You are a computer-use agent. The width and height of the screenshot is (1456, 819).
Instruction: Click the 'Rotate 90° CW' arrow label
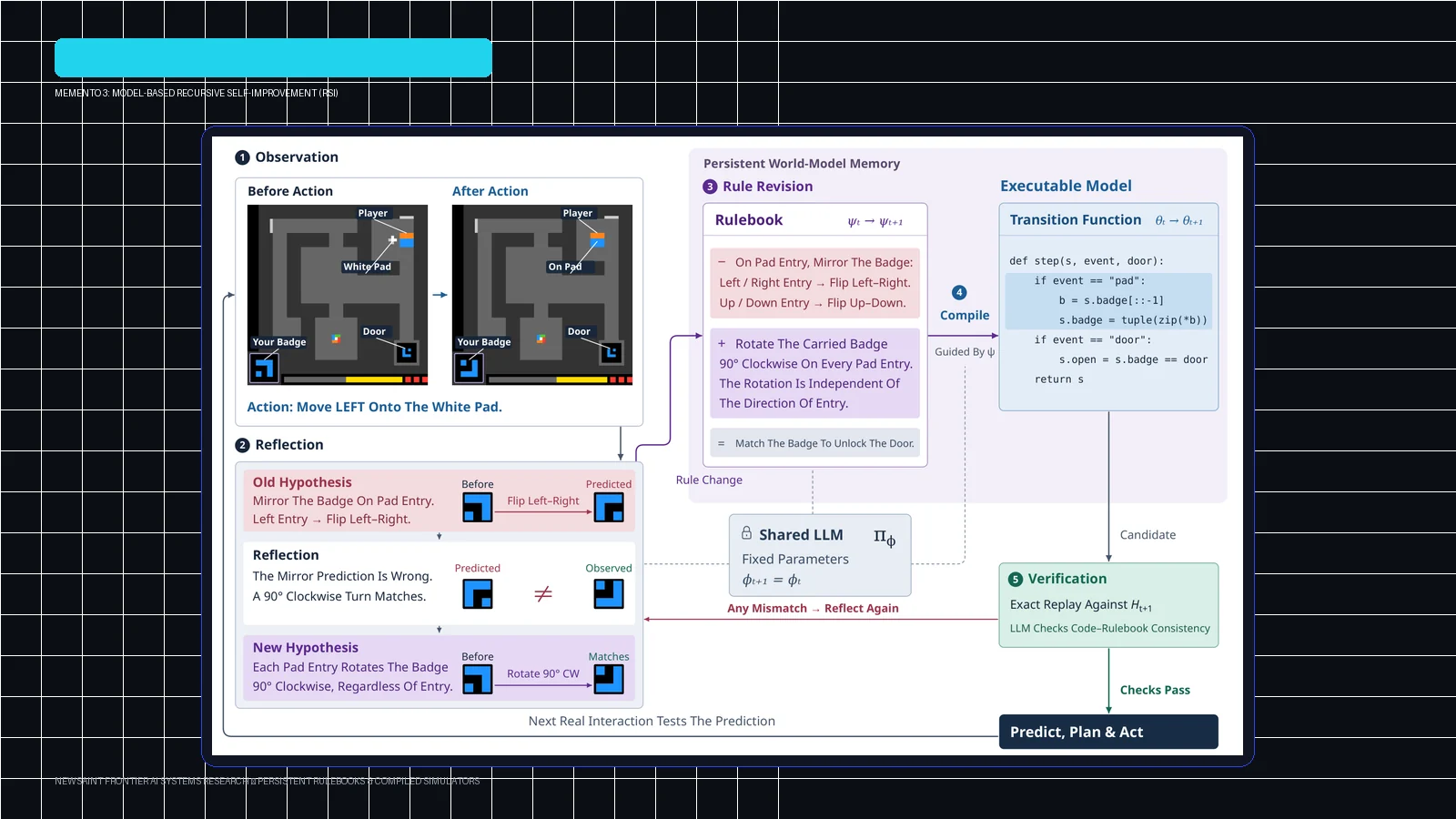click(543, 673)
